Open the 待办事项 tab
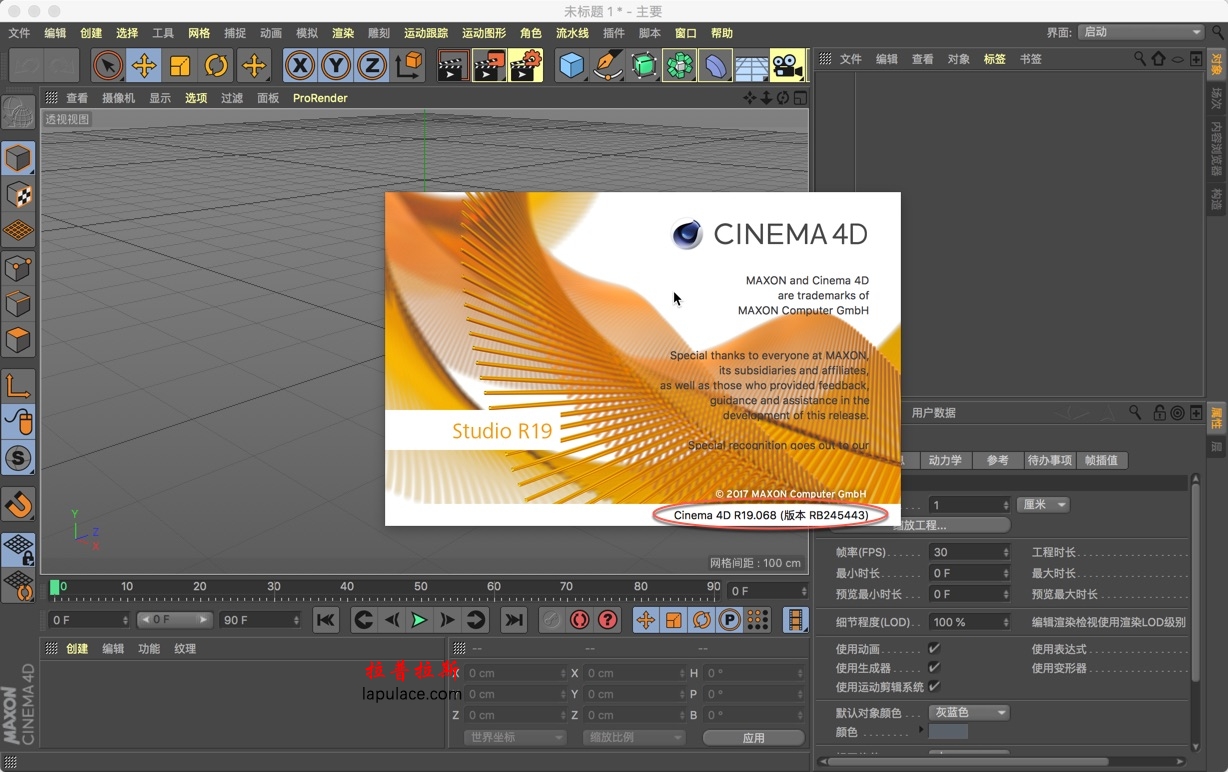Viewport: 1228px width, 772px height. tap(1050, 460)
